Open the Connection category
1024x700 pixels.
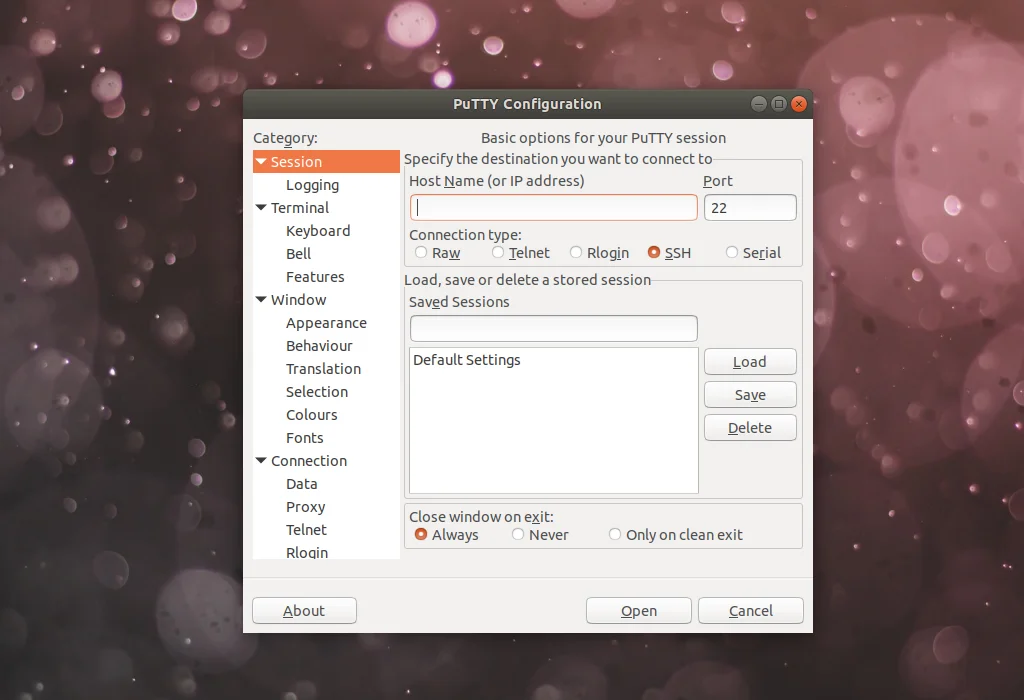pos(309,461)
